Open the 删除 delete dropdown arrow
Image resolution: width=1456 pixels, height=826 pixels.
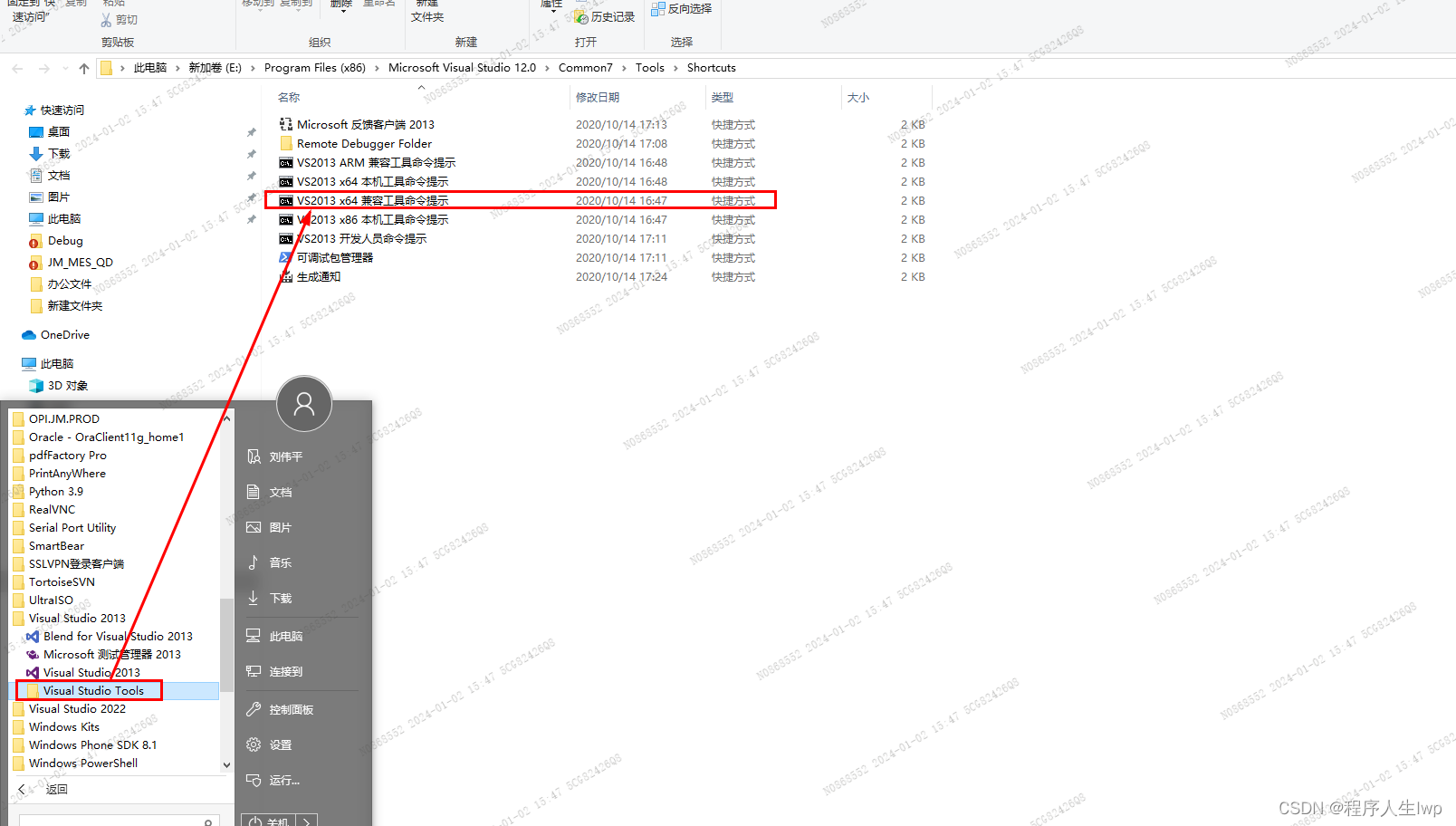tap(341, 11)
